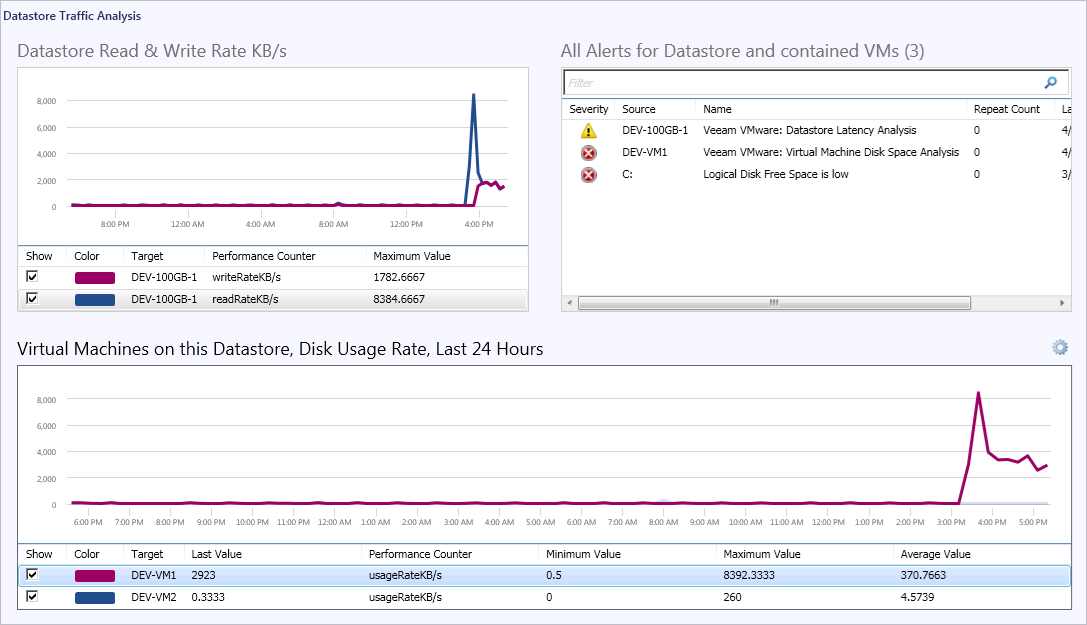
Task: Sort alerts by Repeat Count column
Action: coord(1006,109)
